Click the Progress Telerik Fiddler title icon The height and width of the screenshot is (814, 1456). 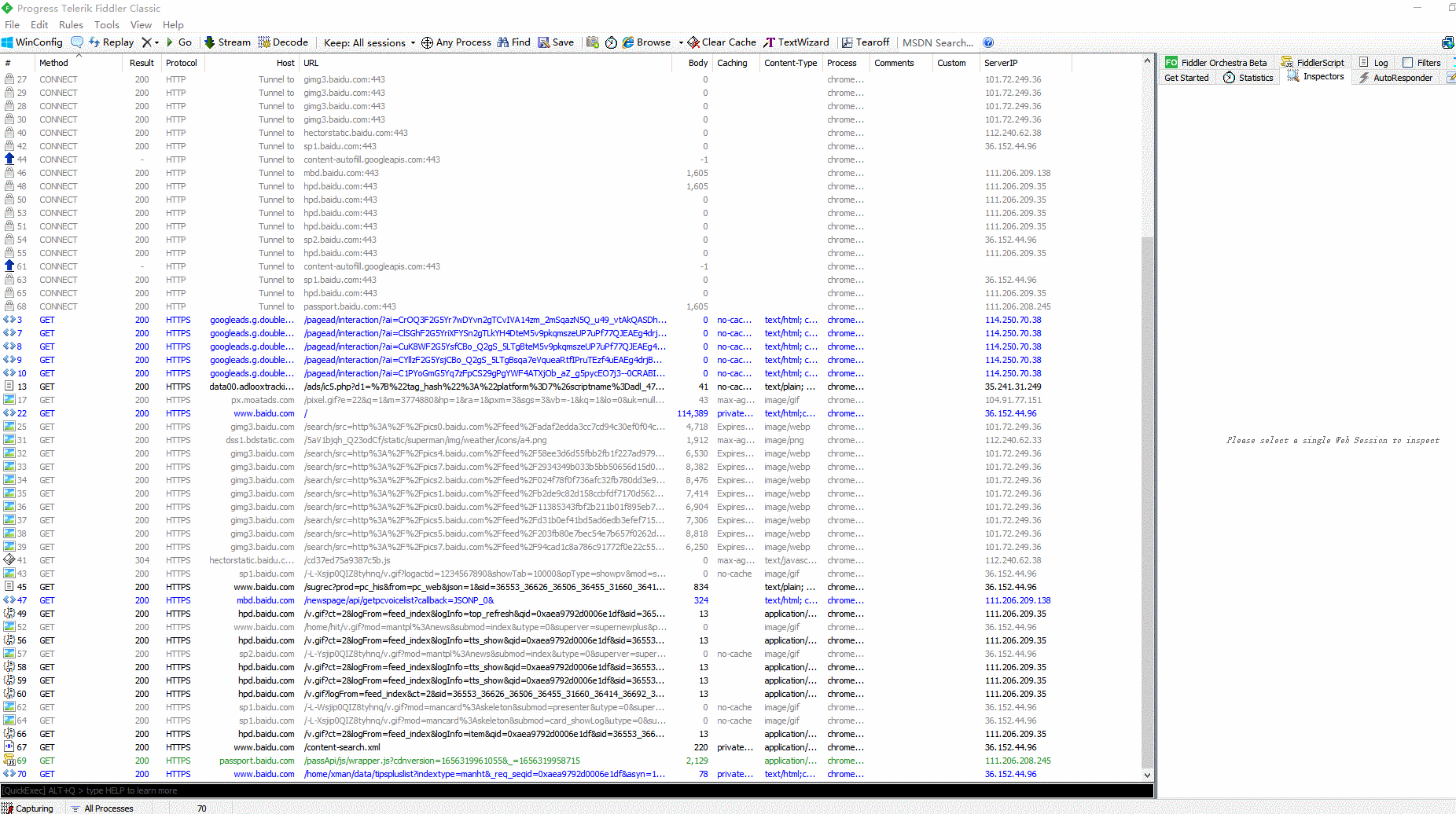8,8
